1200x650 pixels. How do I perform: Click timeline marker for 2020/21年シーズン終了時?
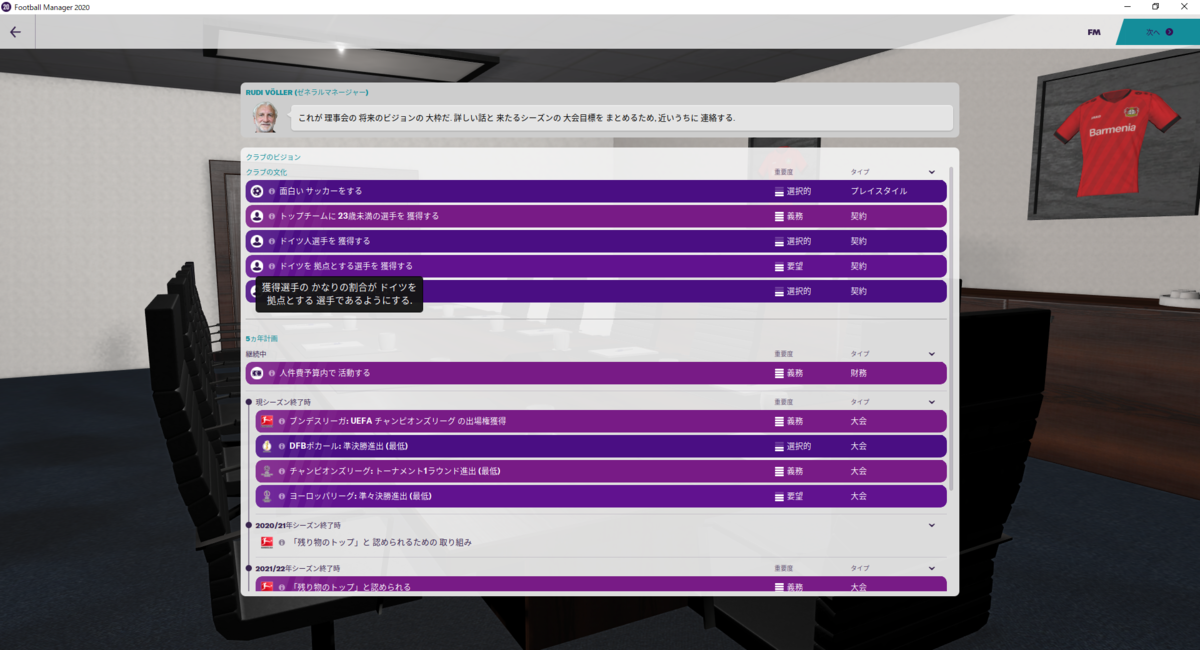pyautogui.click(x=249, y=525)
